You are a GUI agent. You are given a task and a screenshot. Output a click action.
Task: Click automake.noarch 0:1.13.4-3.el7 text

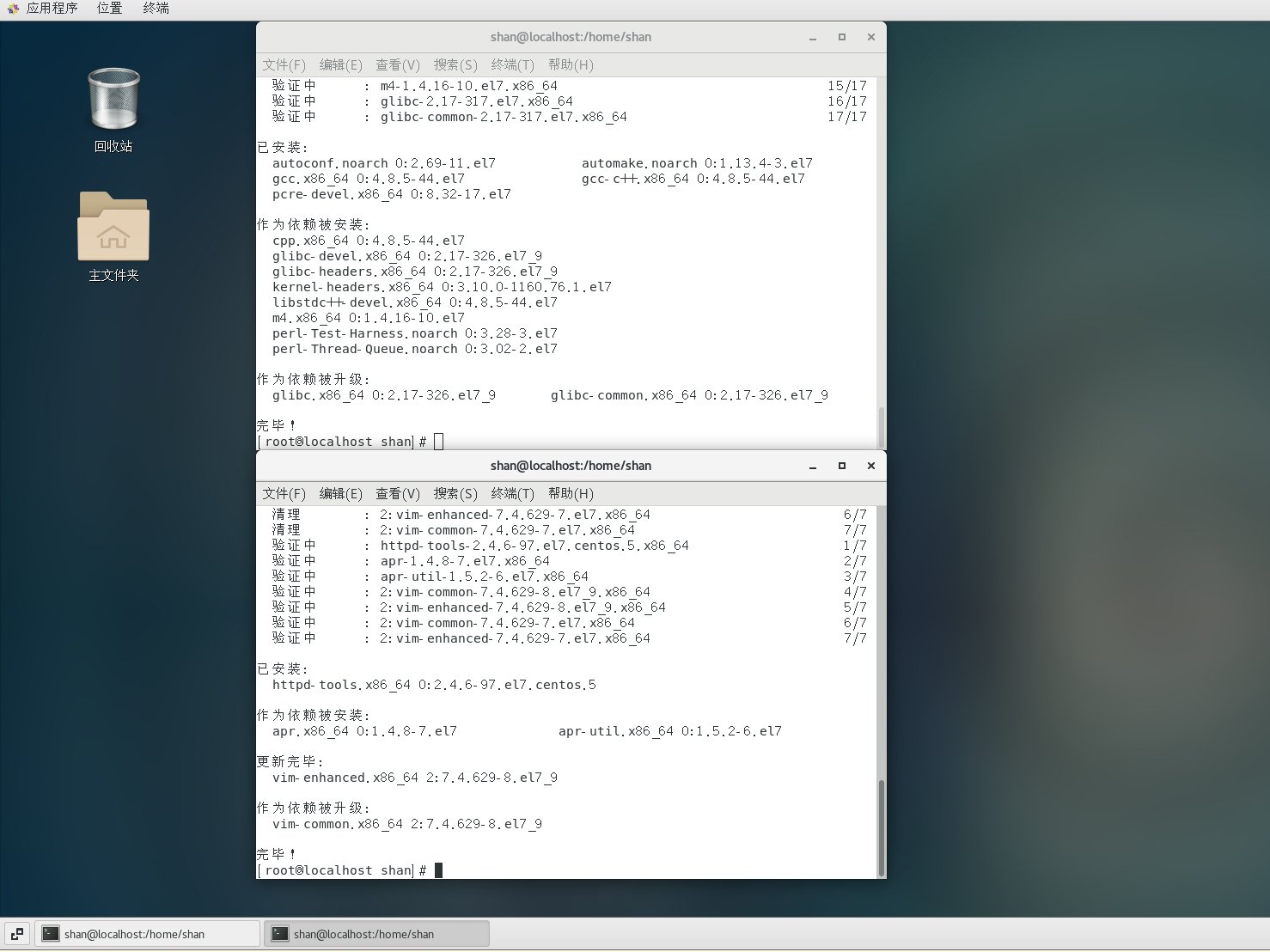(x=697, y=163)
